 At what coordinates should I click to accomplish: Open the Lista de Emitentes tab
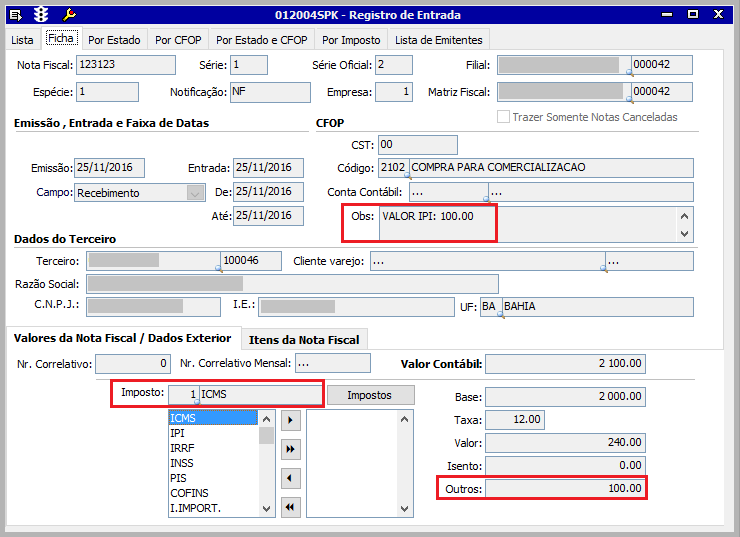click(439, 40)
